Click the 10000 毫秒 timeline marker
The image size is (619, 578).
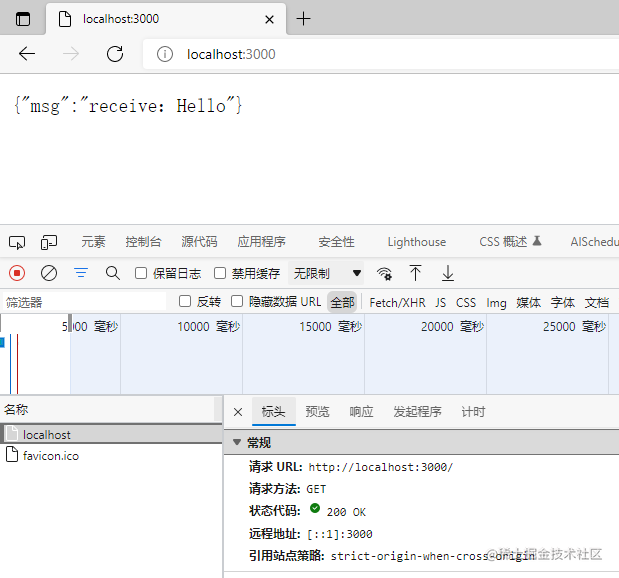point(208,327)
